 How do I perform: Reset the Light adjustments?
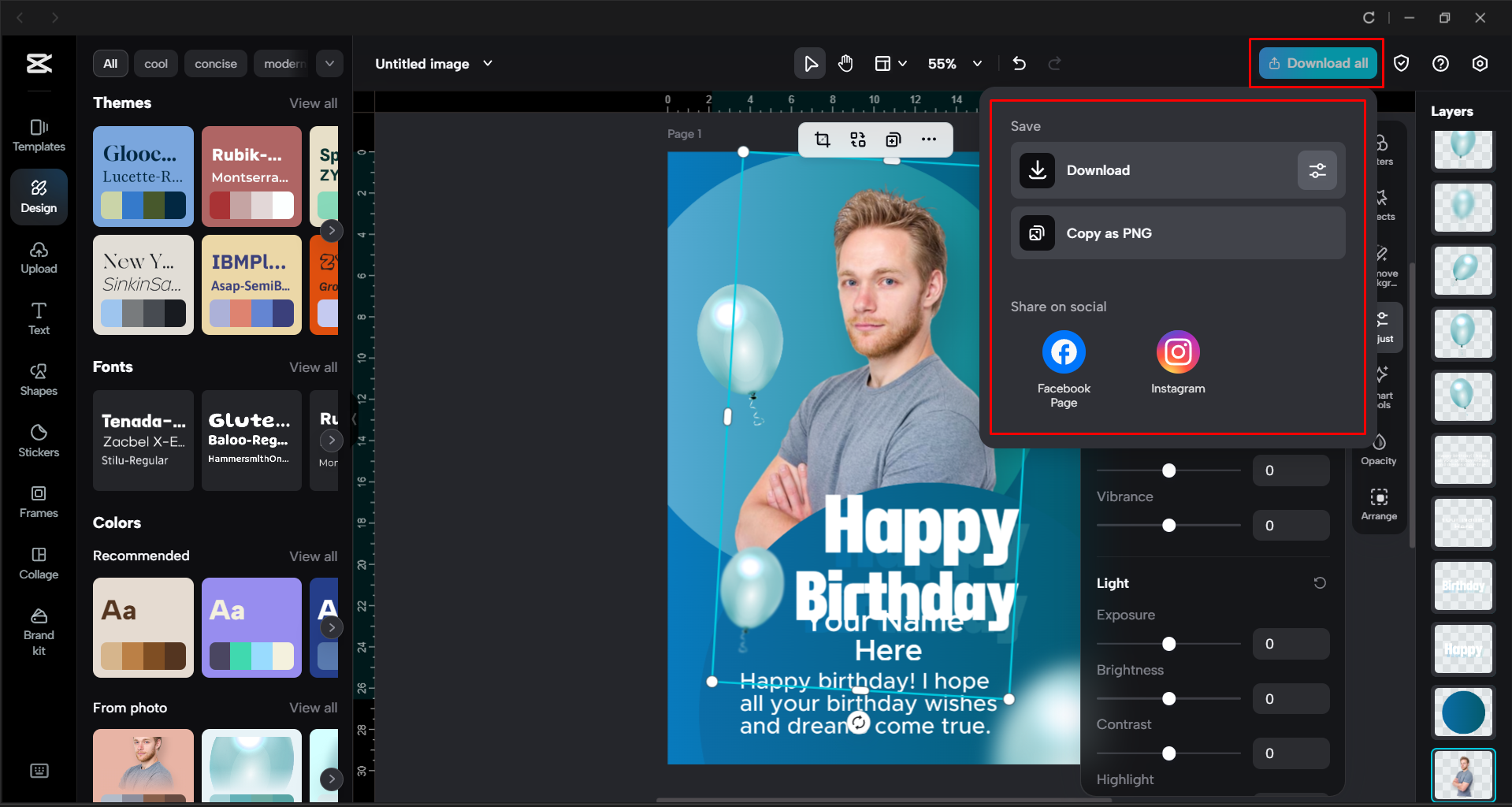click(1320, 583)
